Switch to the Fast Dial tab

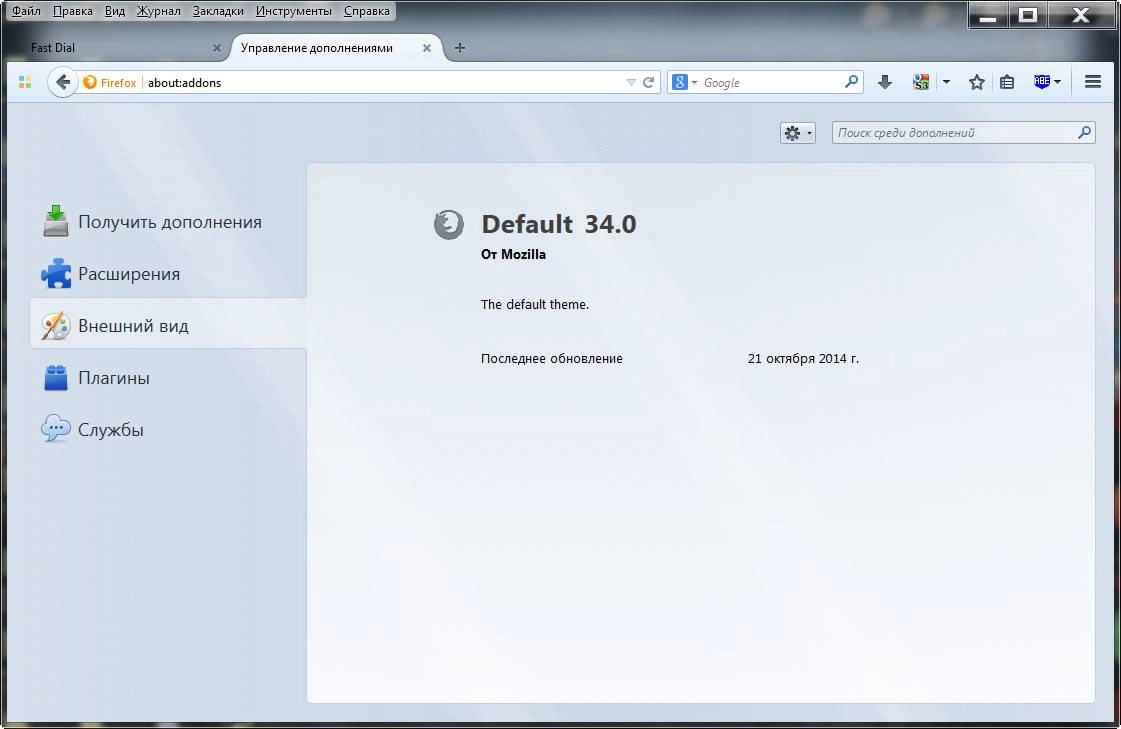click(118, 48)
